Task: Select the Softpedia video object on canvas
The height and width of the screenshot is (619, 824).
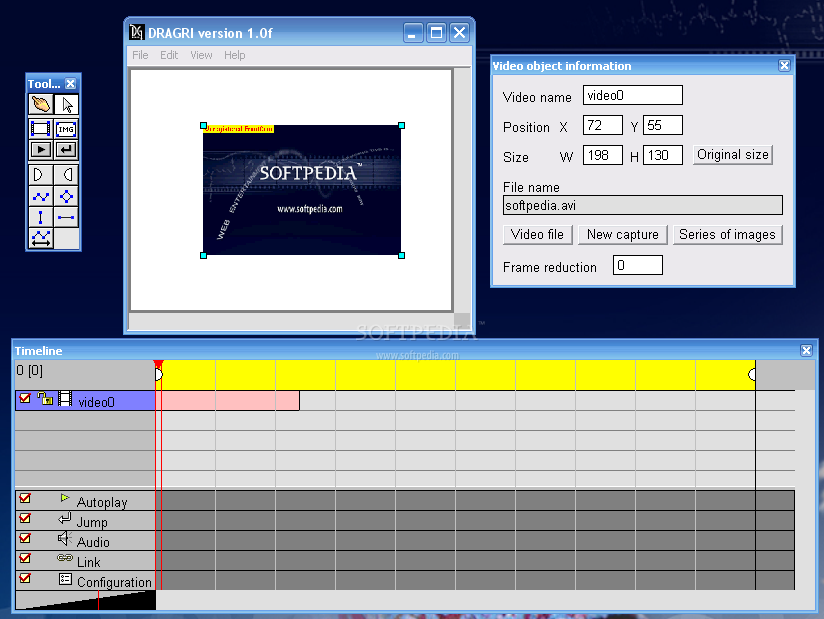Action: point(302,190)
